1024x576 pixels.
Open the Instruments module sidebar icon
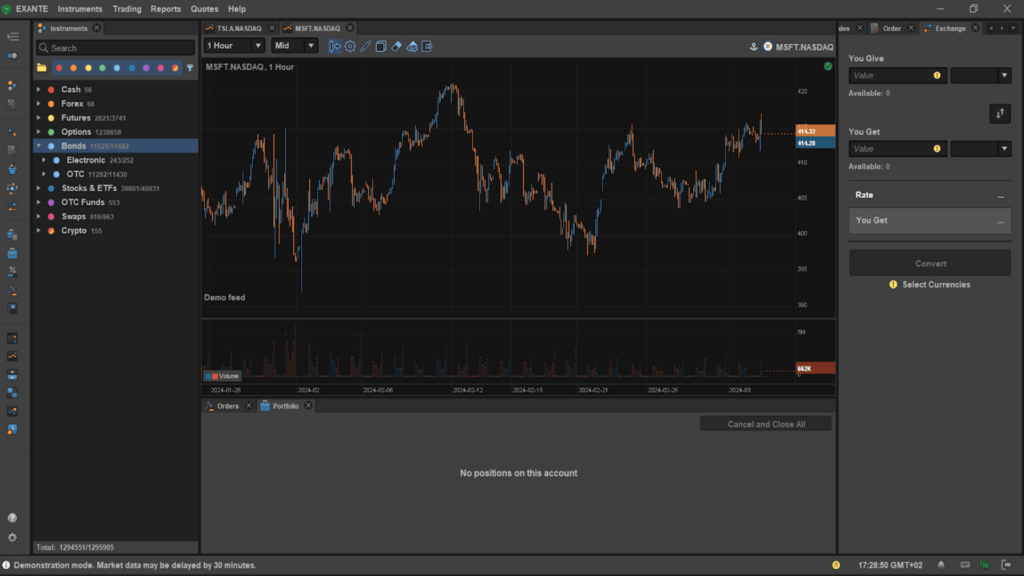click(x=12, y=86)
